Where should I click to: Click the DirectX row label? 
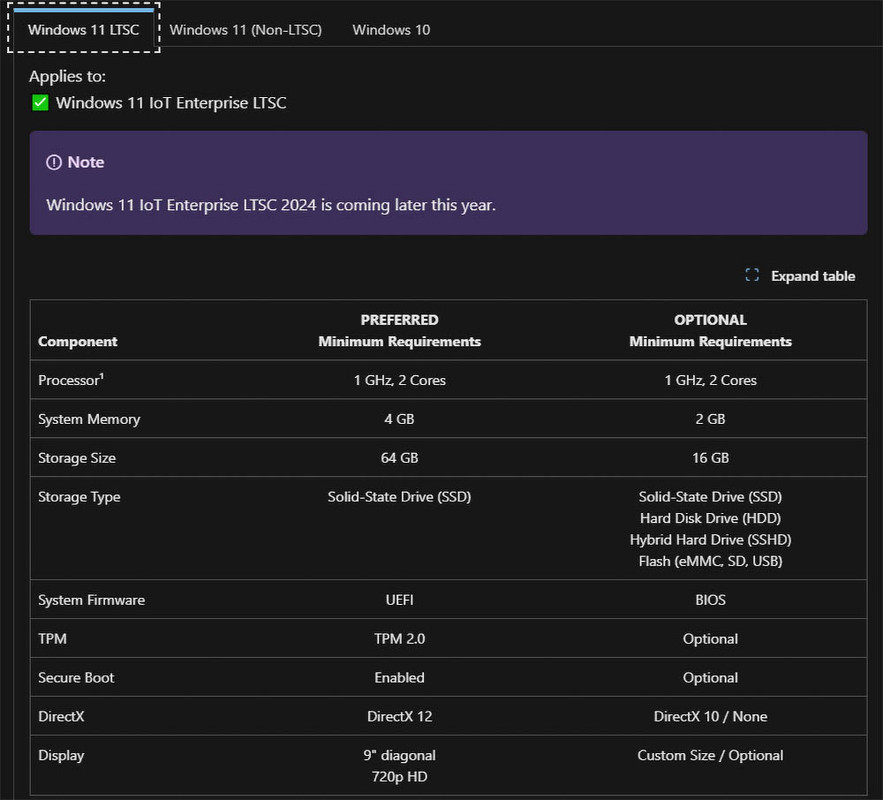[61, 716]
